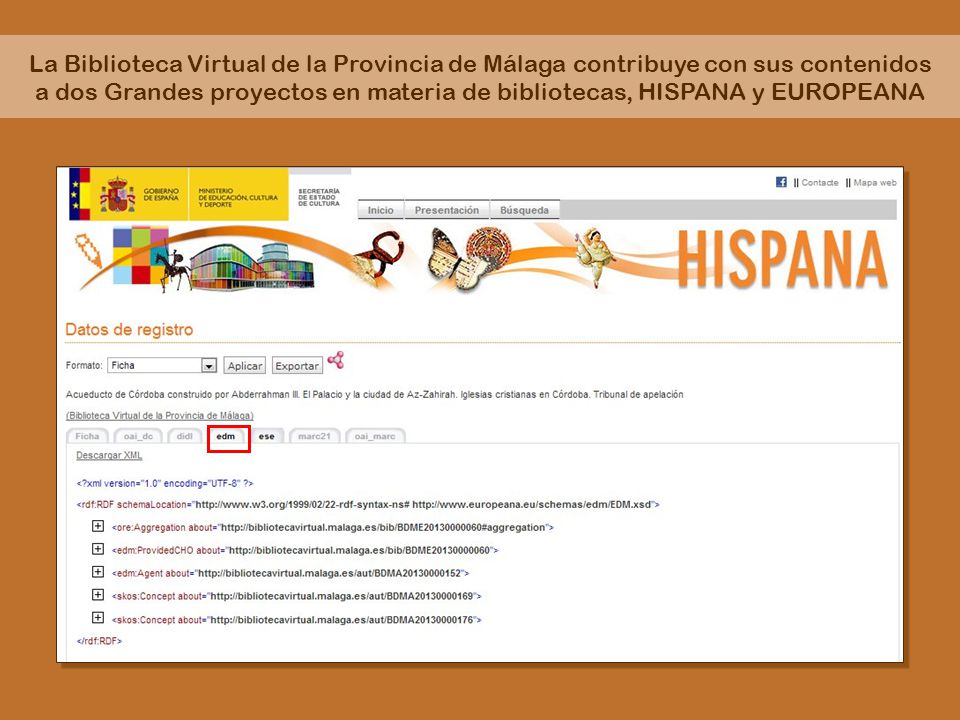Expand the edm:Agent XML node

tap(97, 572)
